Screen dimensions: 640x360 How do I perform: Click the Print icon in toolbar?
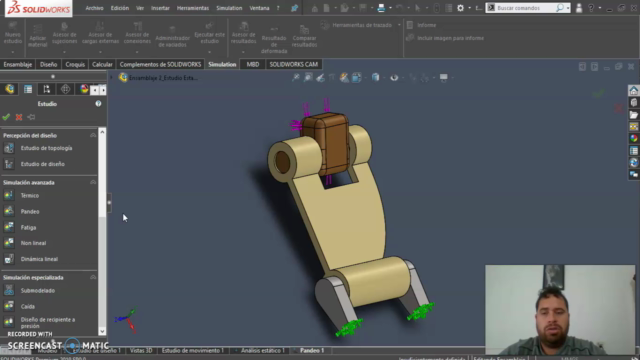381,8
